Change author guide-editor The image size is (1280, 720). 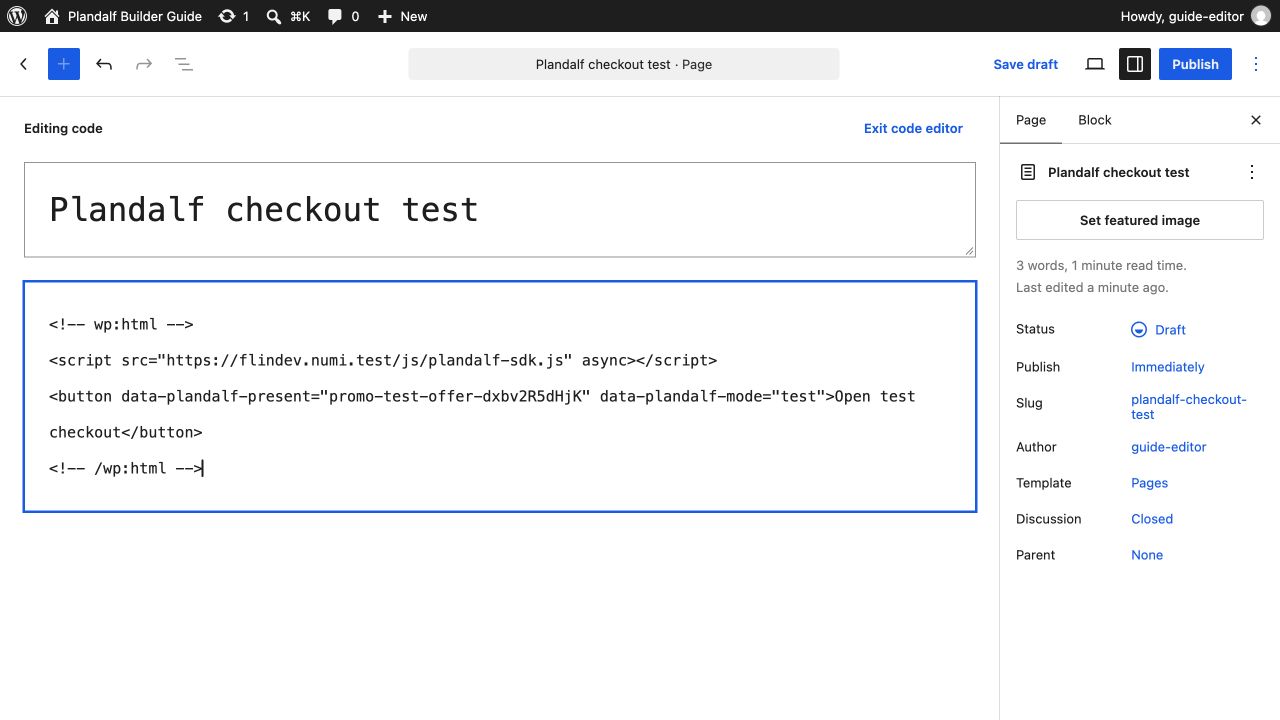click(1169, 447)
